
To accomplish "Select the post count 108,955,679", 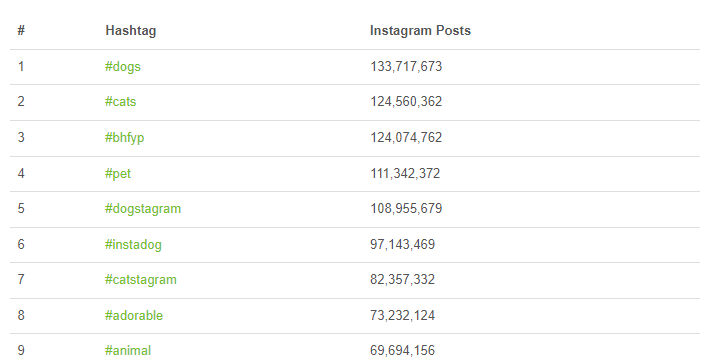I will pos(406,209).
